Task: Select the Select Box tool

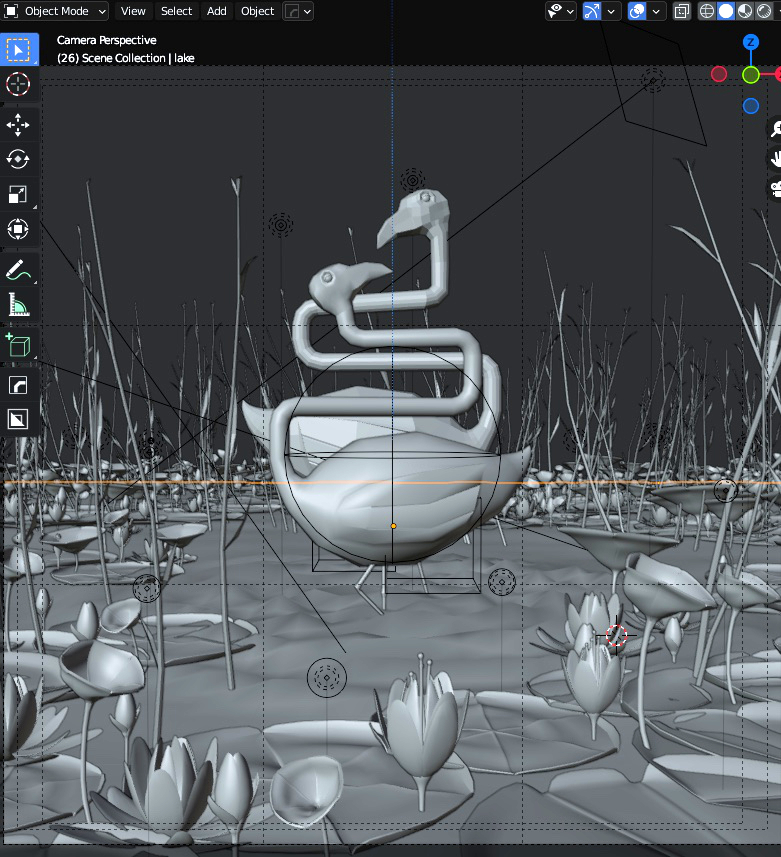Action: (18, 50)
